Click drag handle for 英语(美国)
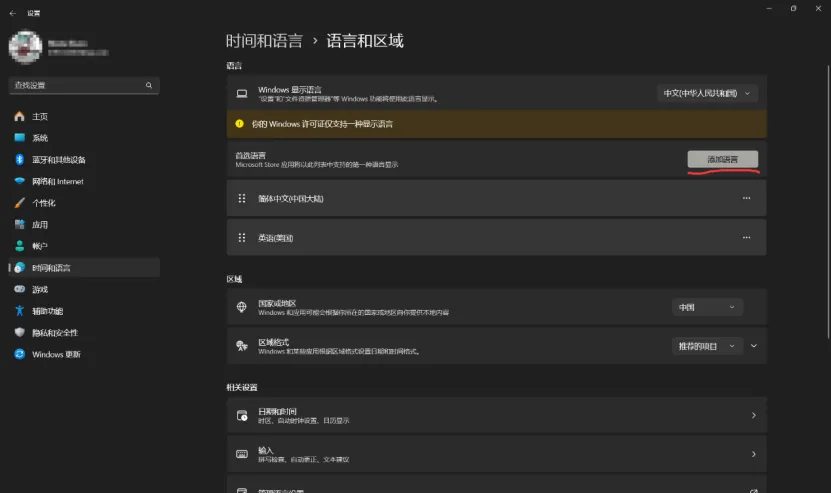 tap(242, 237)
